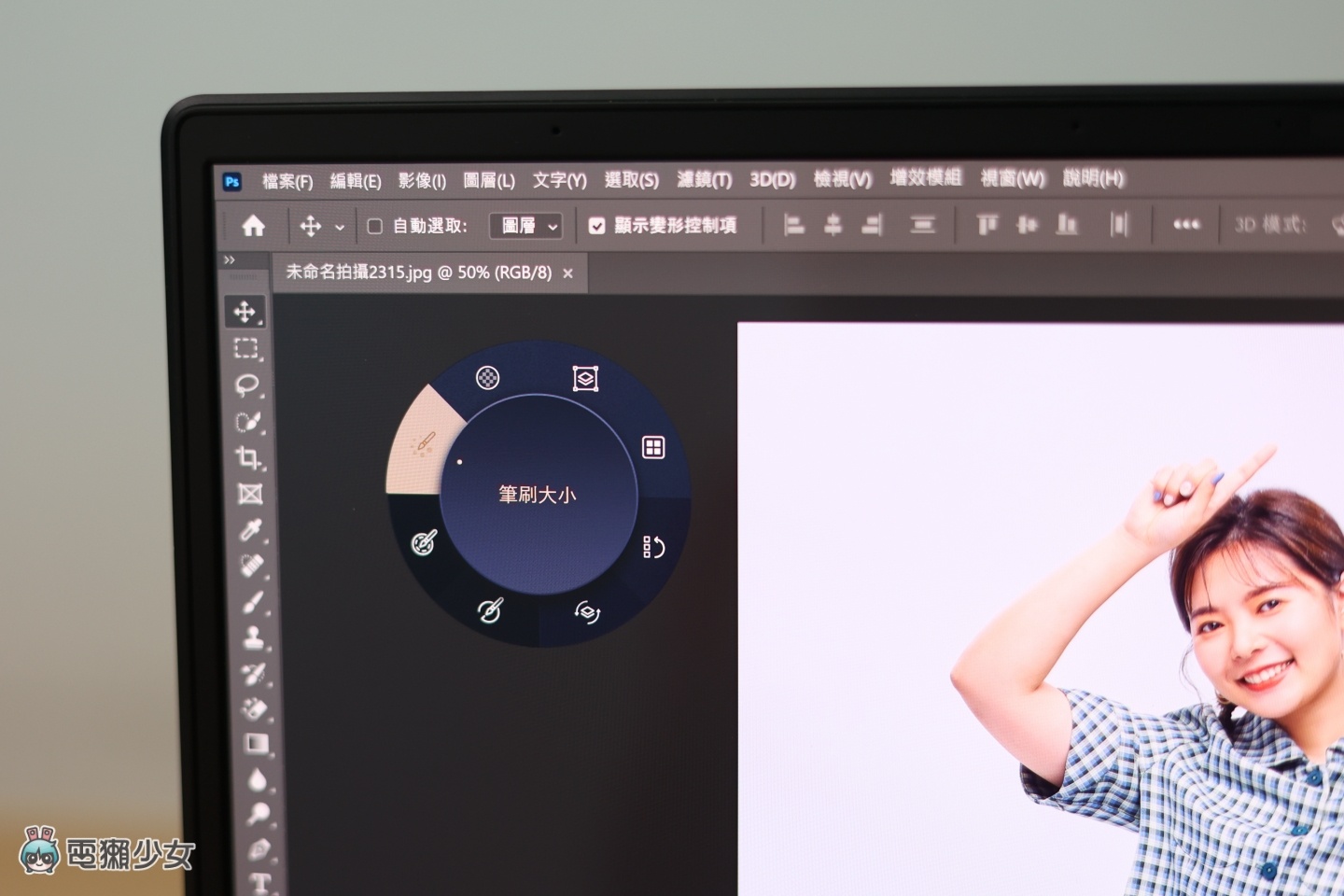Image resolution: width=1344 pixels, height=896 pixels.
Task: Click the undo icon on the radial dial
Action: 653,549
